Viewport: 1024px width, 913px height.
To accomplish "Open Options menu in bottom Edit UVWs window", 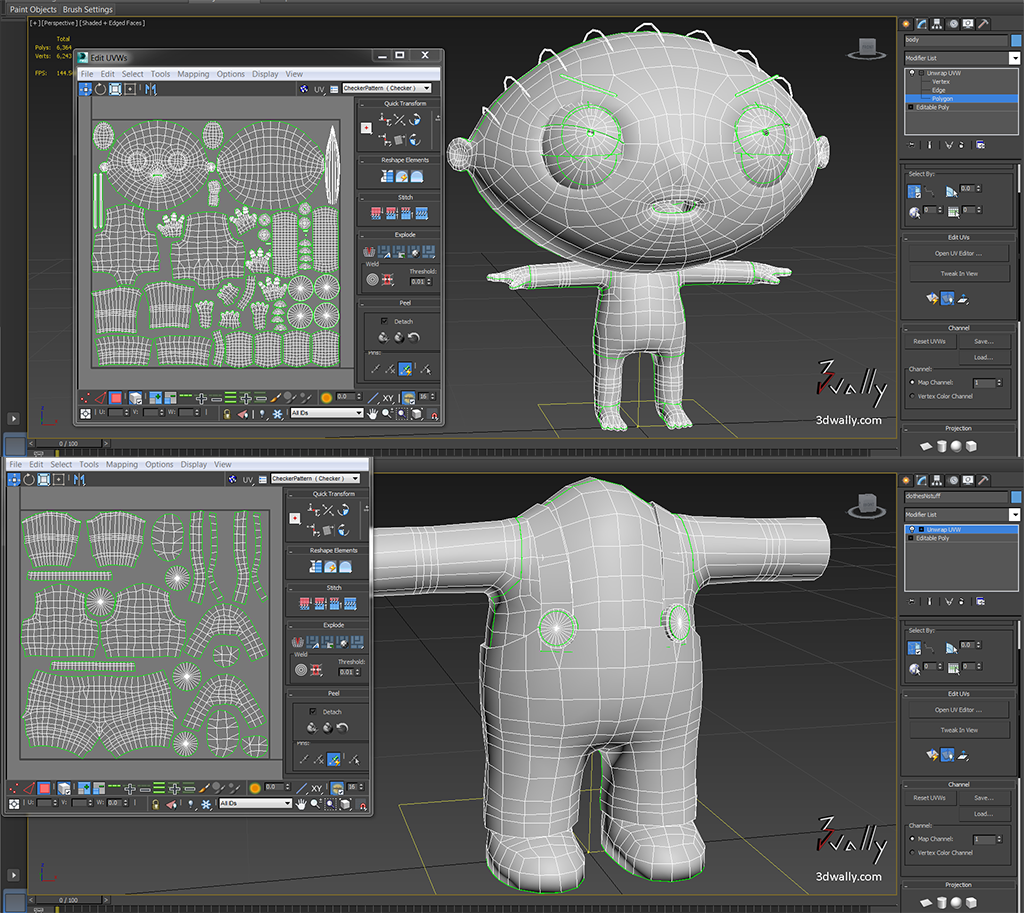I will (x=159, y=464).
